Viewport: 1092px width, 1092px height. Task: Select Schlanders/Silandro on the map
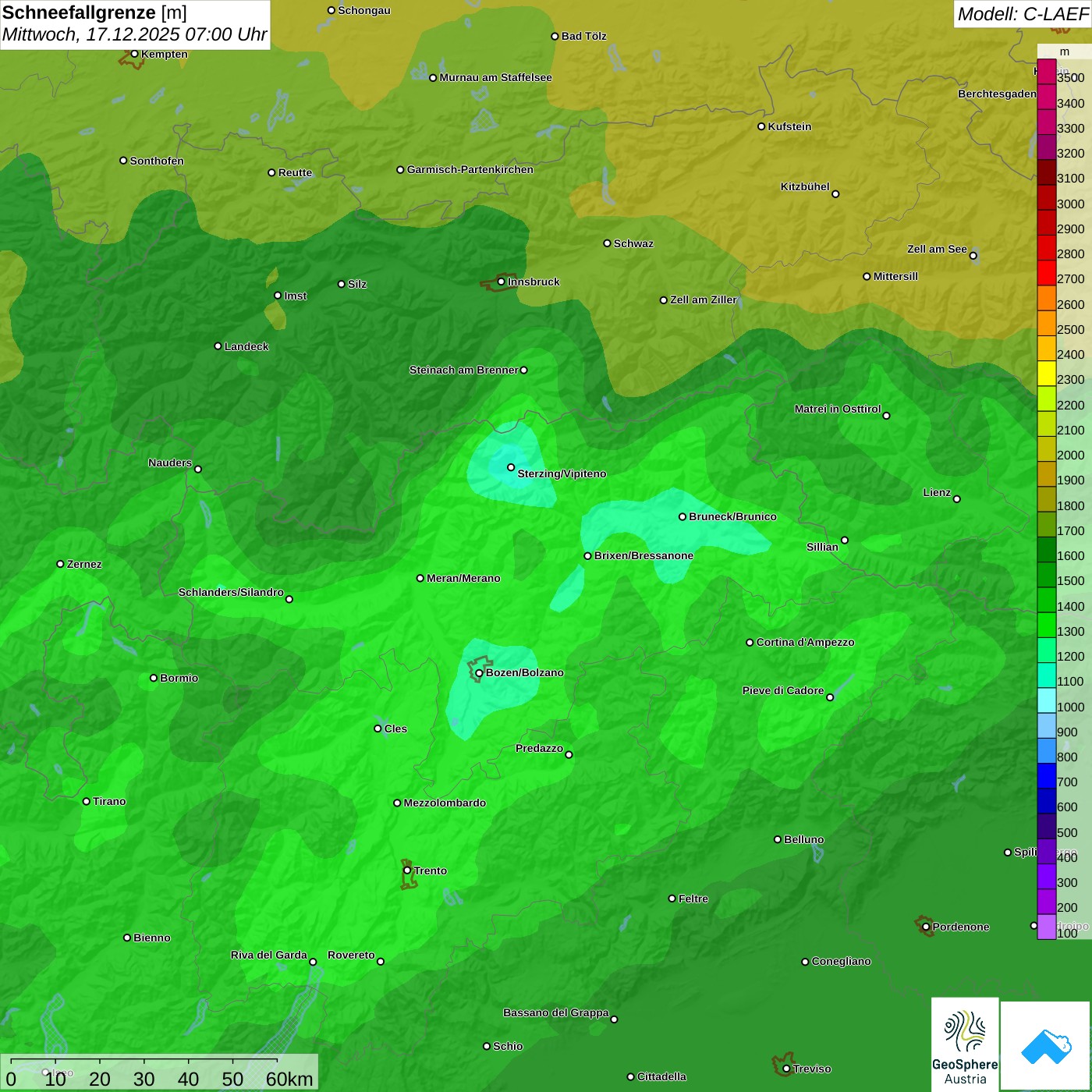pyautogui.click(x=236, y=594)
